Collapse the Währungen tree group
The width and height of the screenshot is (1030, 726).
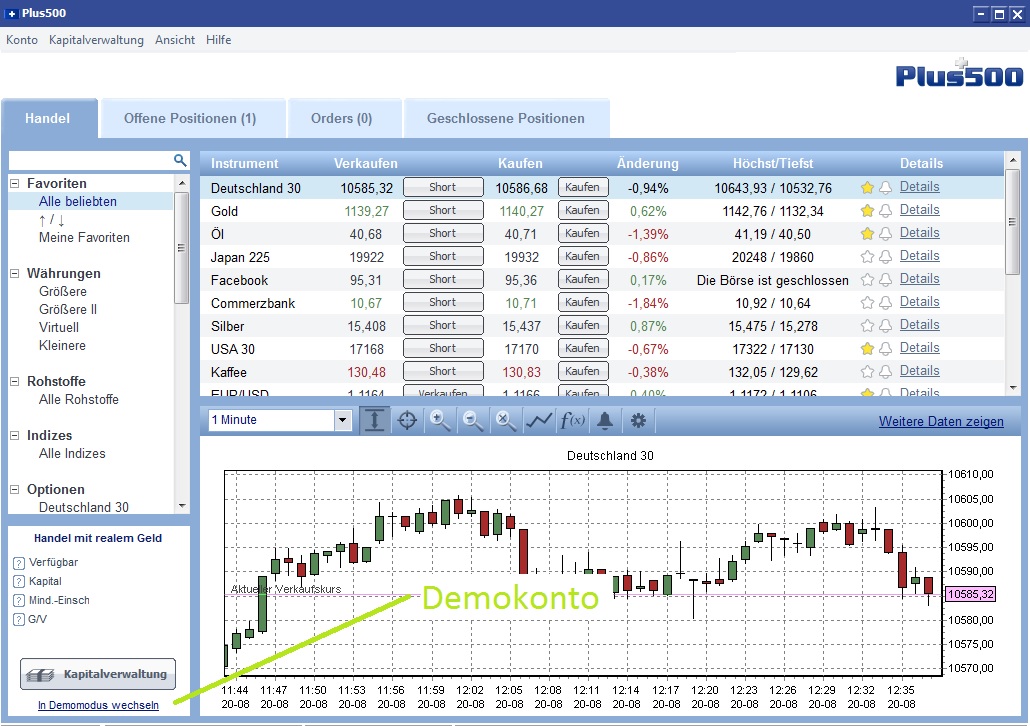14,274
